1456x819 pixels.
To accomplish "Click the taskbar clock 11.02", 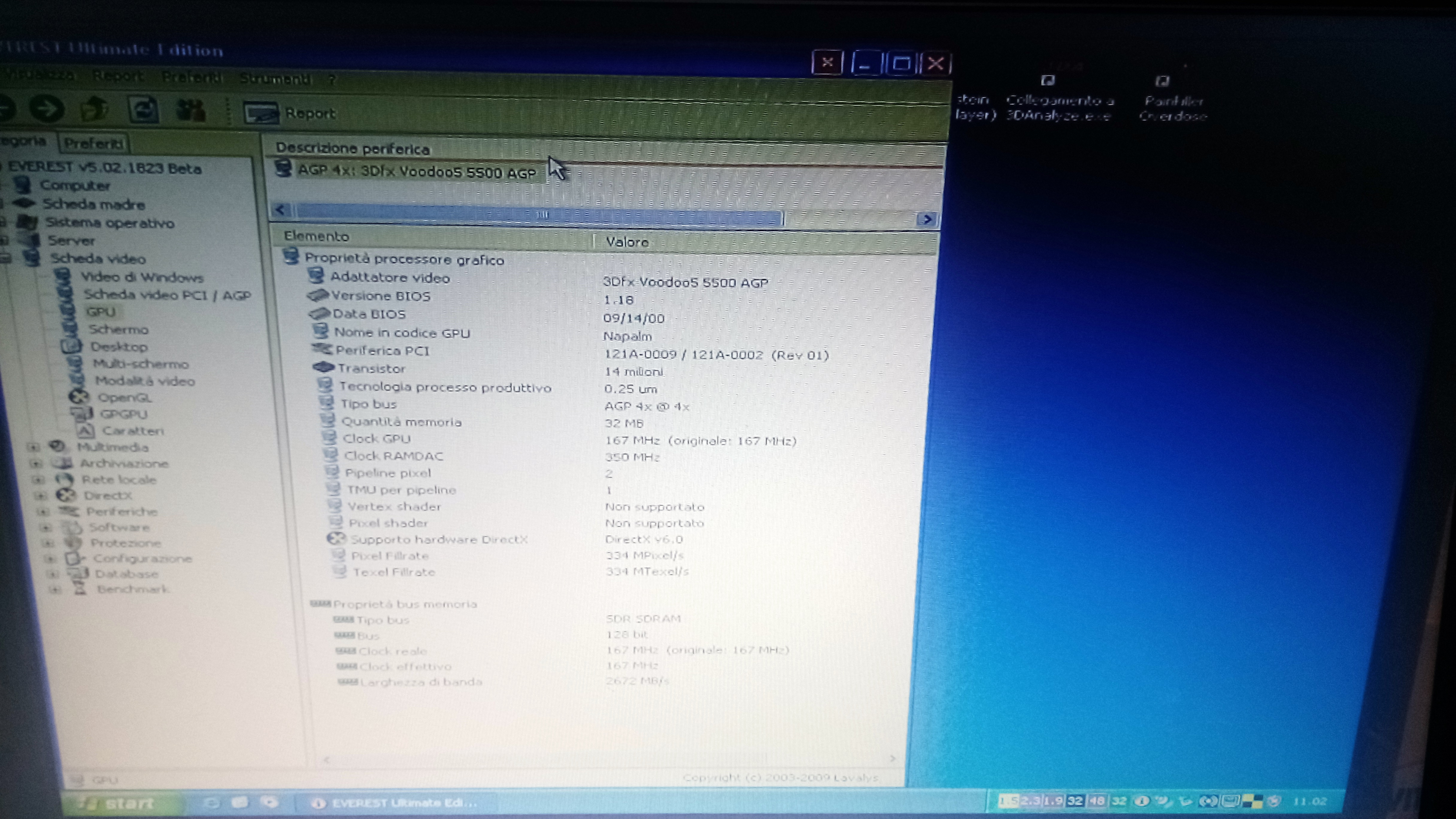I will (x=1310, y=801).
